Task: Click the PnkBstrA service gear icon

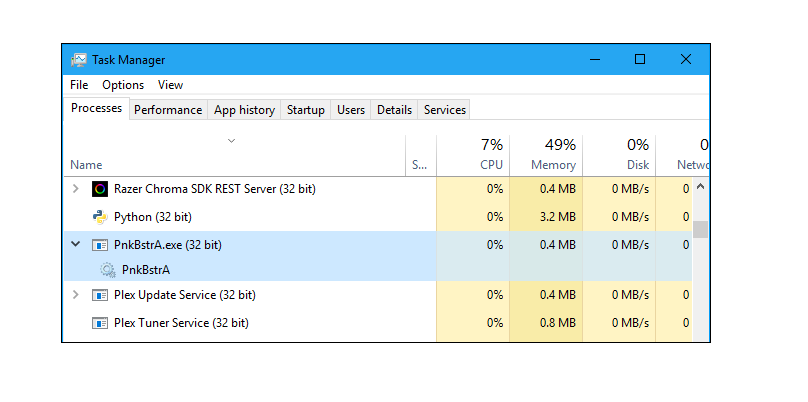Action: (108, 269)
